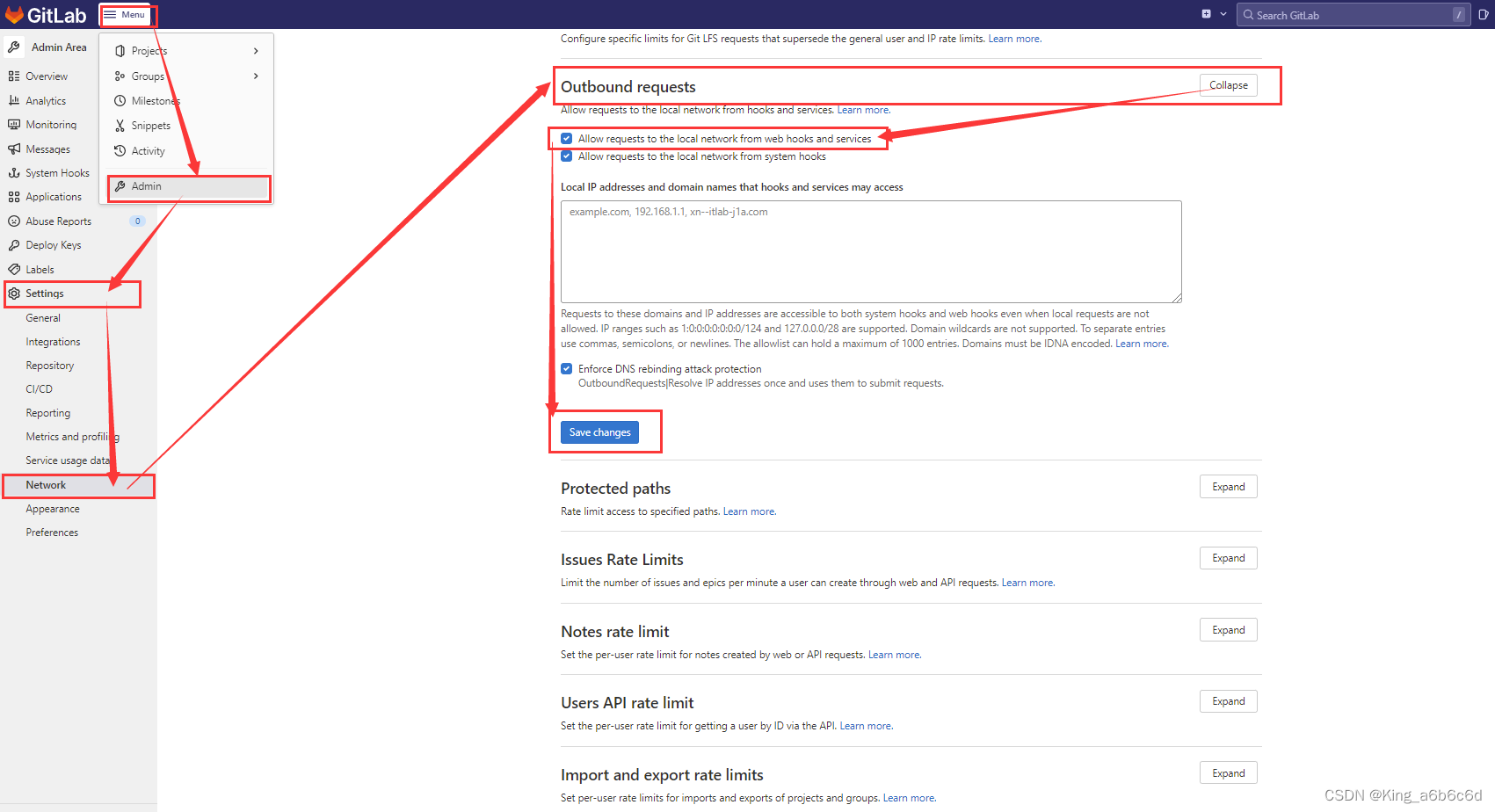
Task: Expand Import and export rate limits
Action: tap(1228, 773)
